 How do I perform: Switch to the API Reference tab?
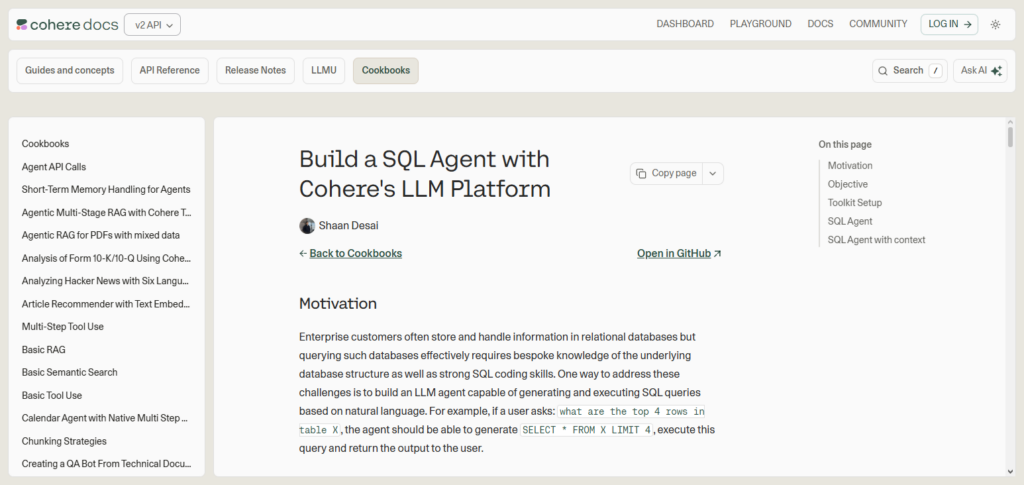pos(170,70)
